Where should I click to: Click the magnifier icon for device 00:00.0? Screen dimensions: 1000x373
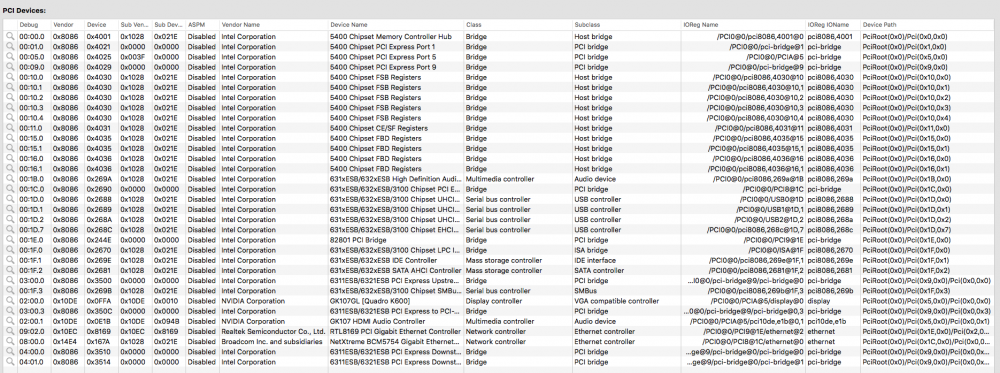(10, 36)
